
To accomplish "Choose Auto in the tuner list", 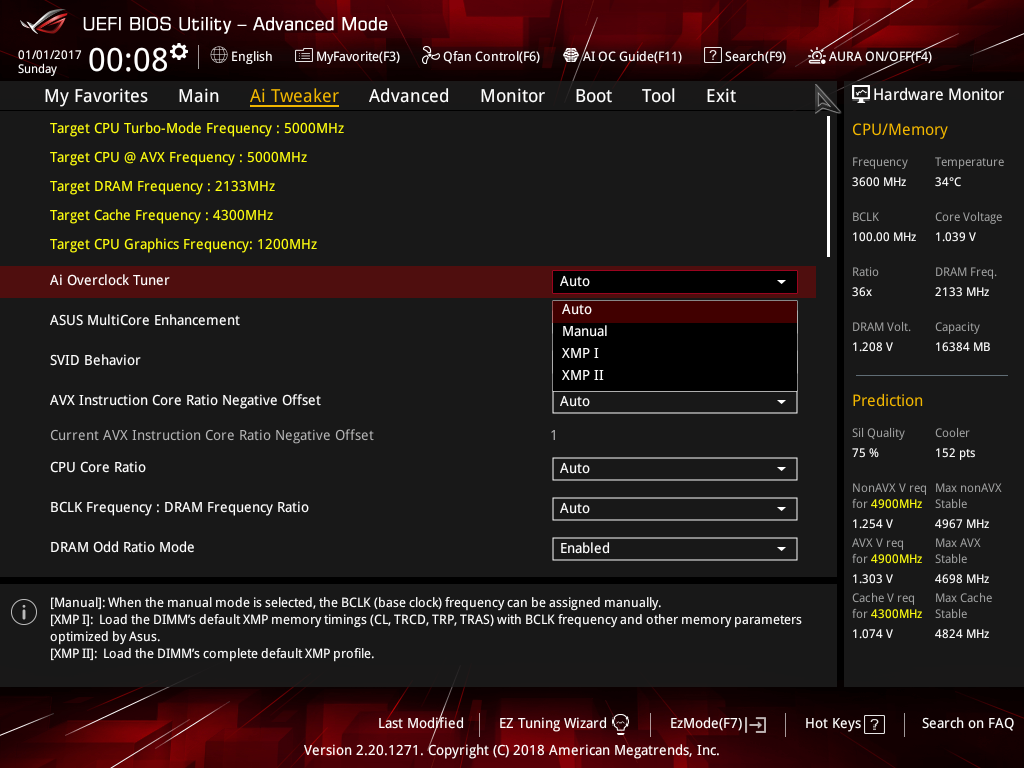I will click(675, 310).
